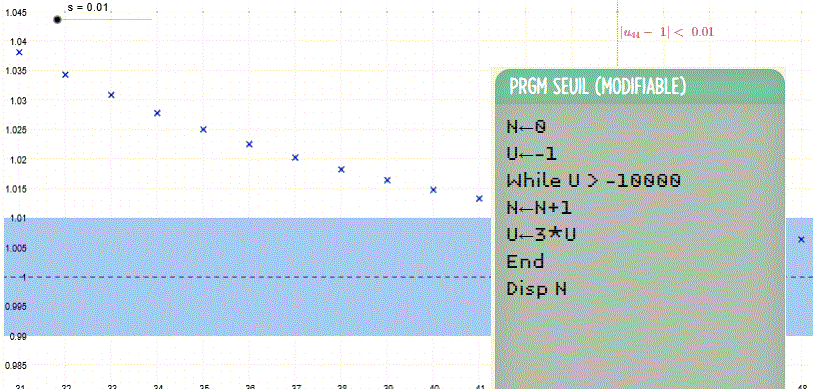Select the blue cross point at n=40

click(433, 190)
